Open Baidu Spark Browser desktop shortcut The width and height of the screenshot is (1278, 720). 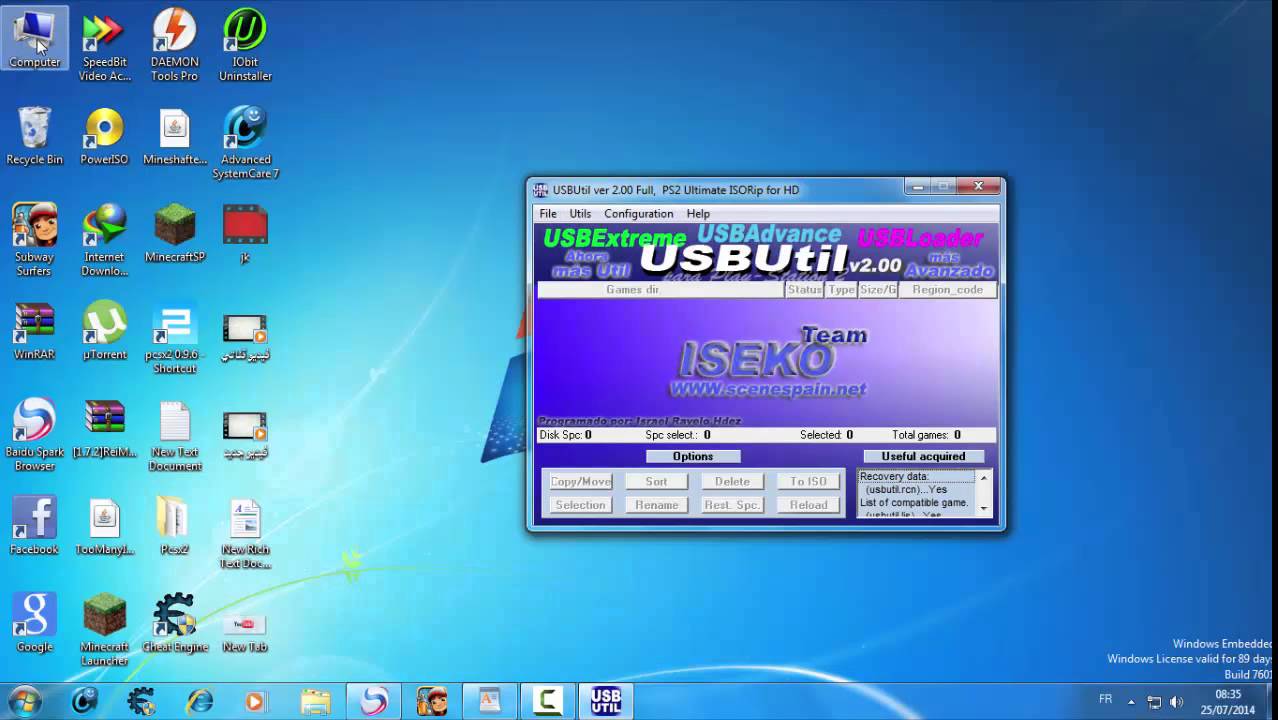point(34,436)
